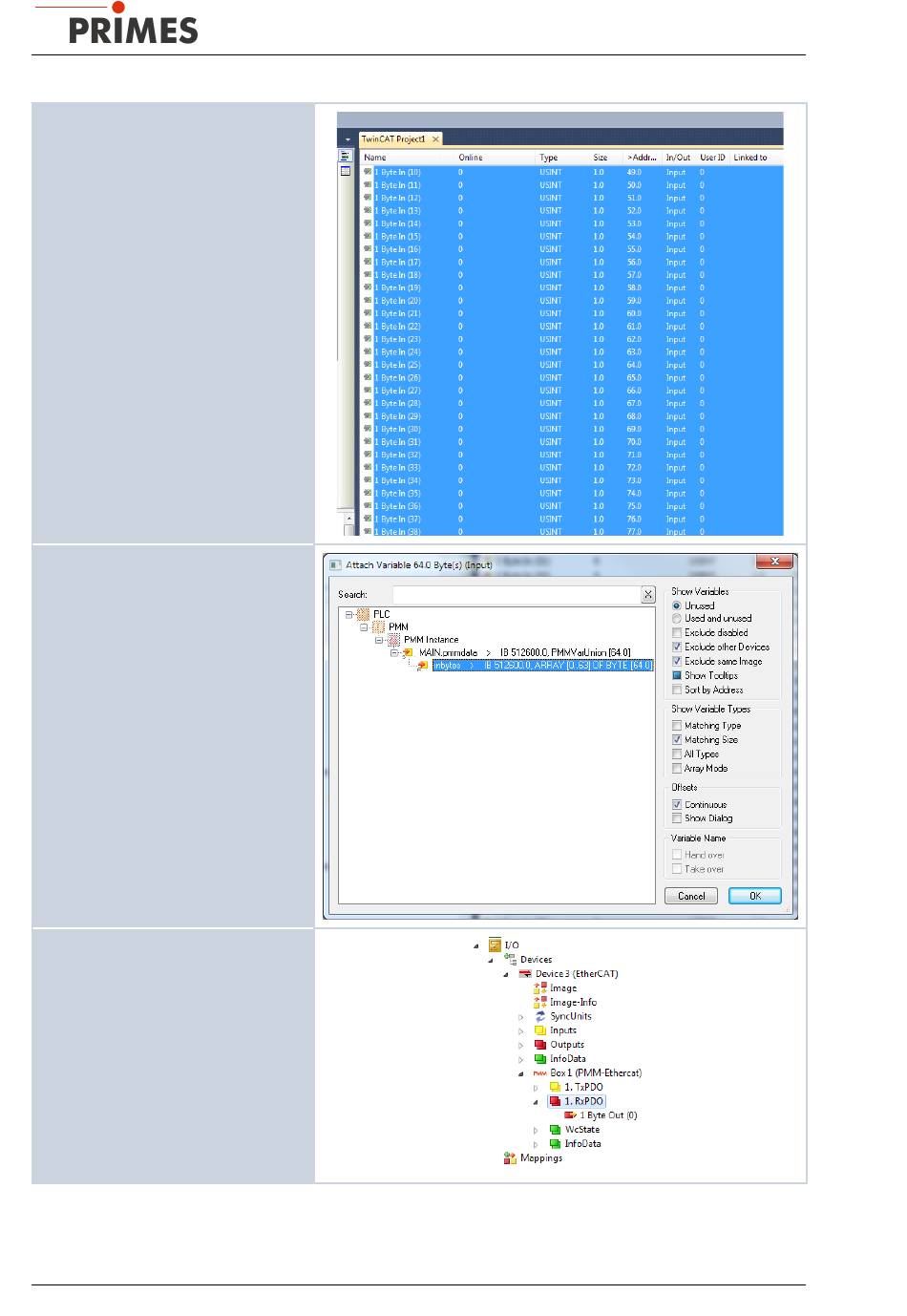The height and width of the screenshot is (1316, 907).
Task: Click the Devices tree icon
Action: [x=510, y=960]
